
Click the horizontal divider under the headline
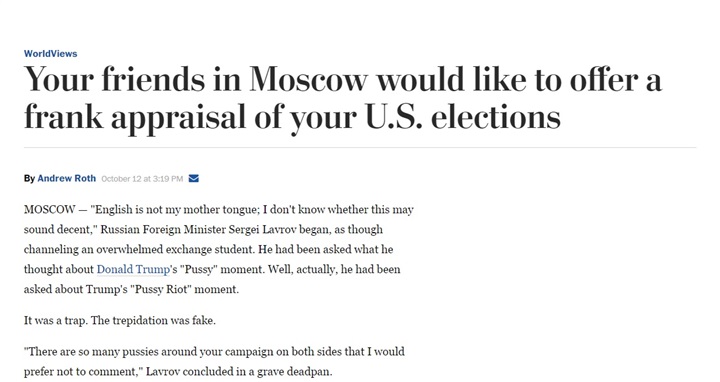[x=360, y=148]
